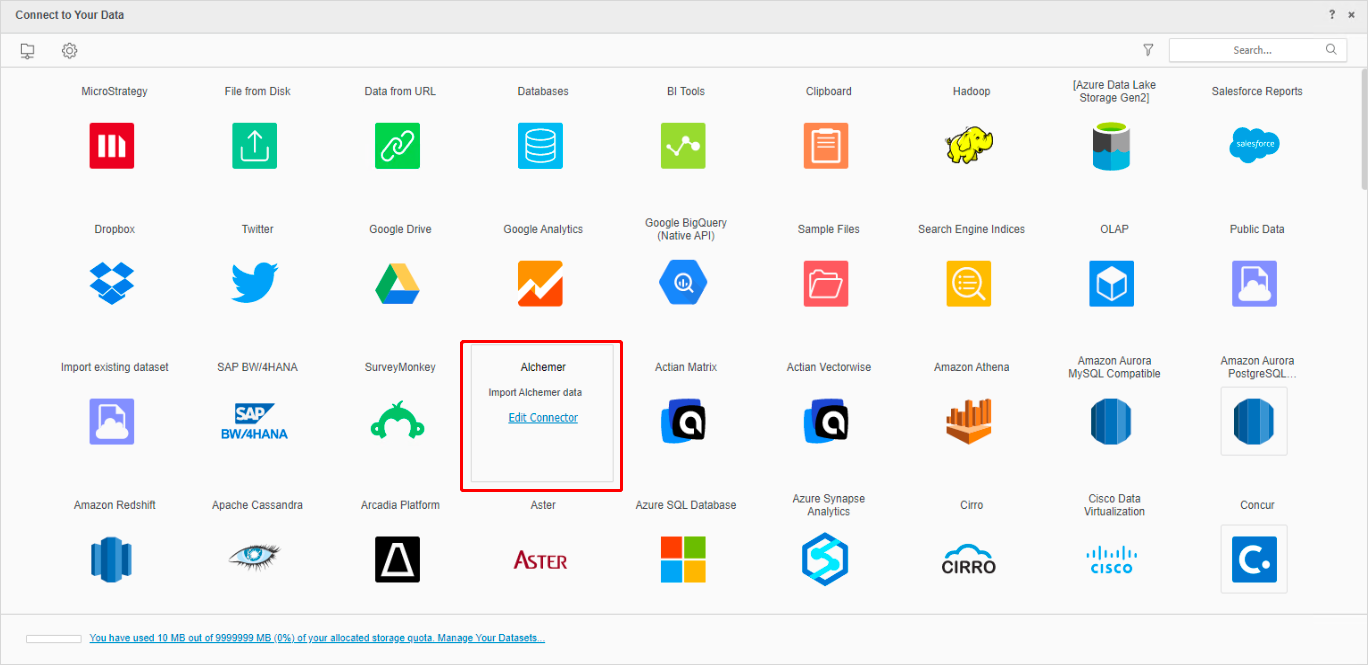Select the Google BigQuery icon
The image size is (1368, 665).
[x=684, y=284]
